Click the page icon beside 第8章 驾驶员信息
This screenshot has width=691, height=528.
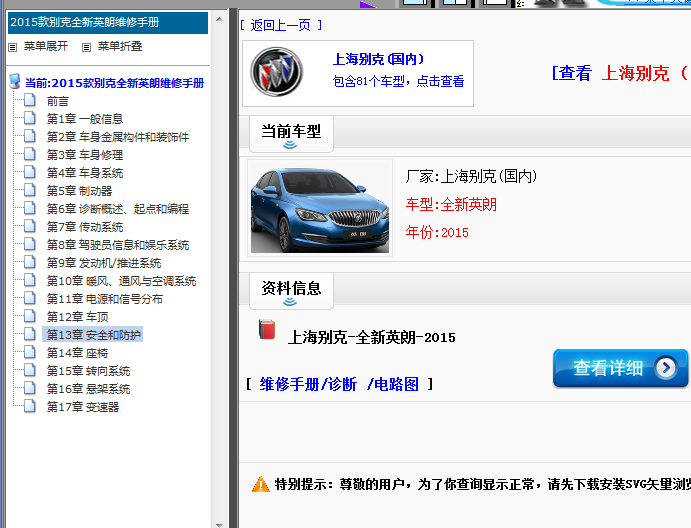click(30, 244)
